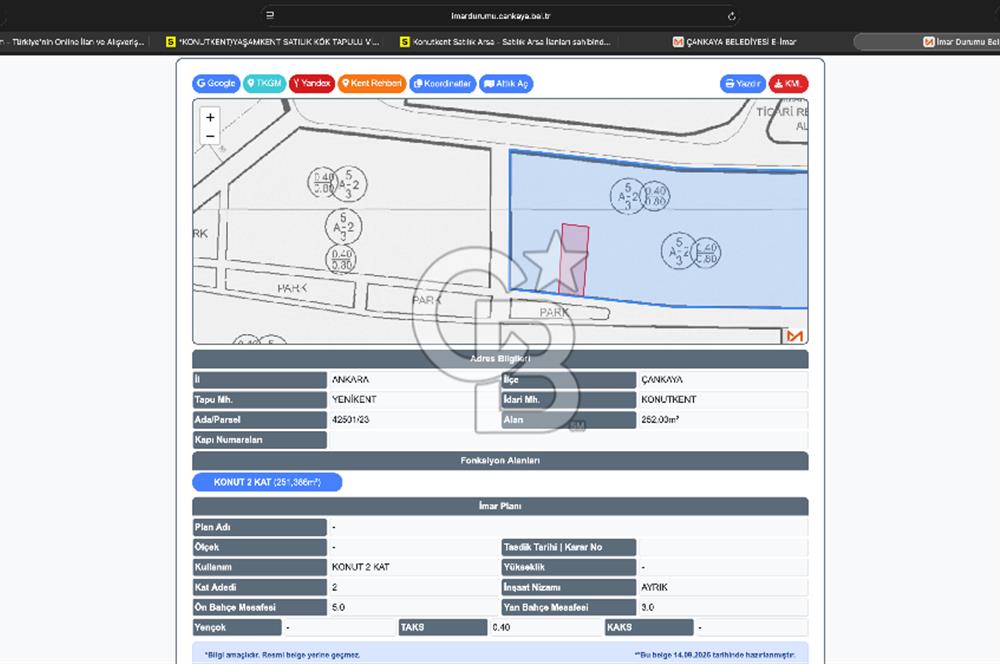Screen dimensions: 1000x664
Task: Click the Adres Bilgileri section header
Action: point(500,358)
